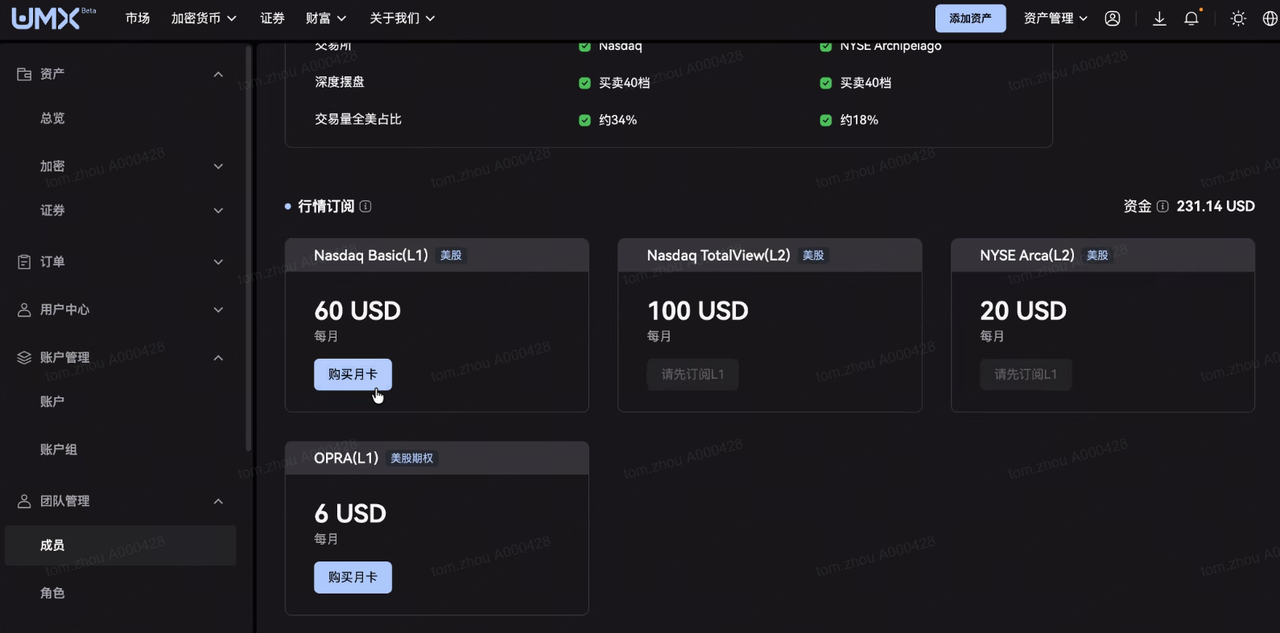Open 角色 in the sidebar
1280x633 pixels.
point(52,593)
